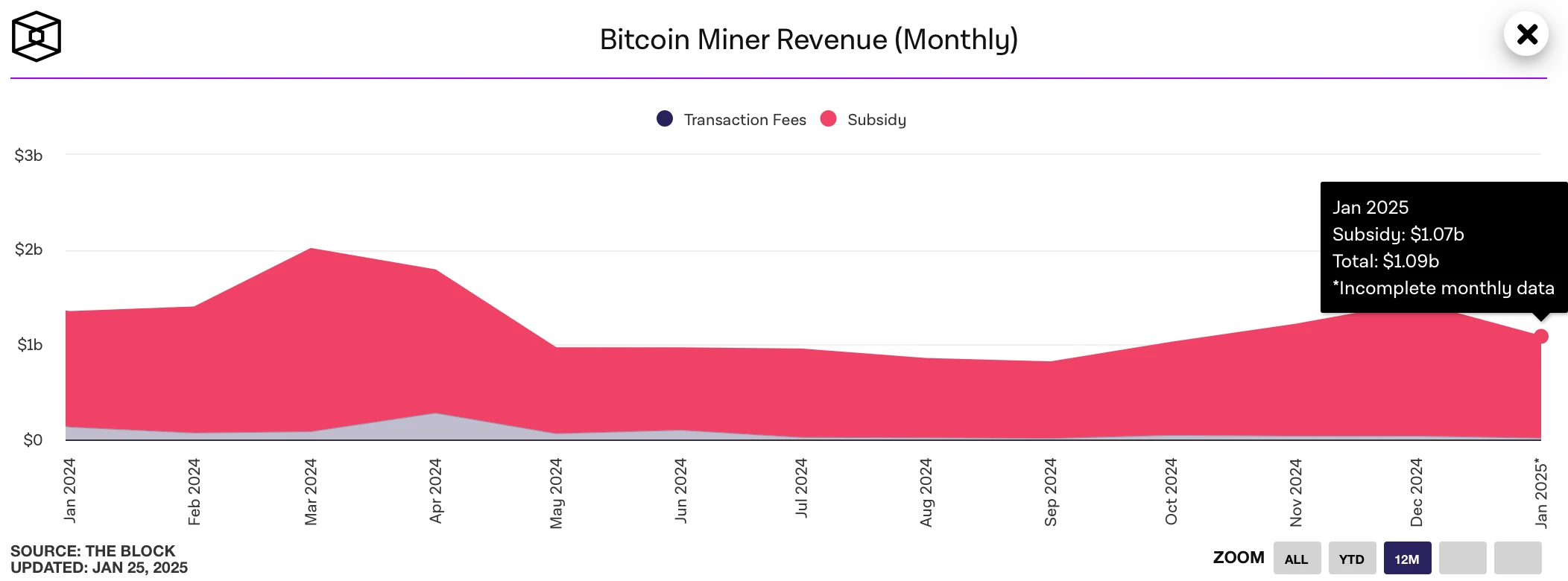
Task: Click the Mar 2024 x-axis label
Action: [311, 492]
